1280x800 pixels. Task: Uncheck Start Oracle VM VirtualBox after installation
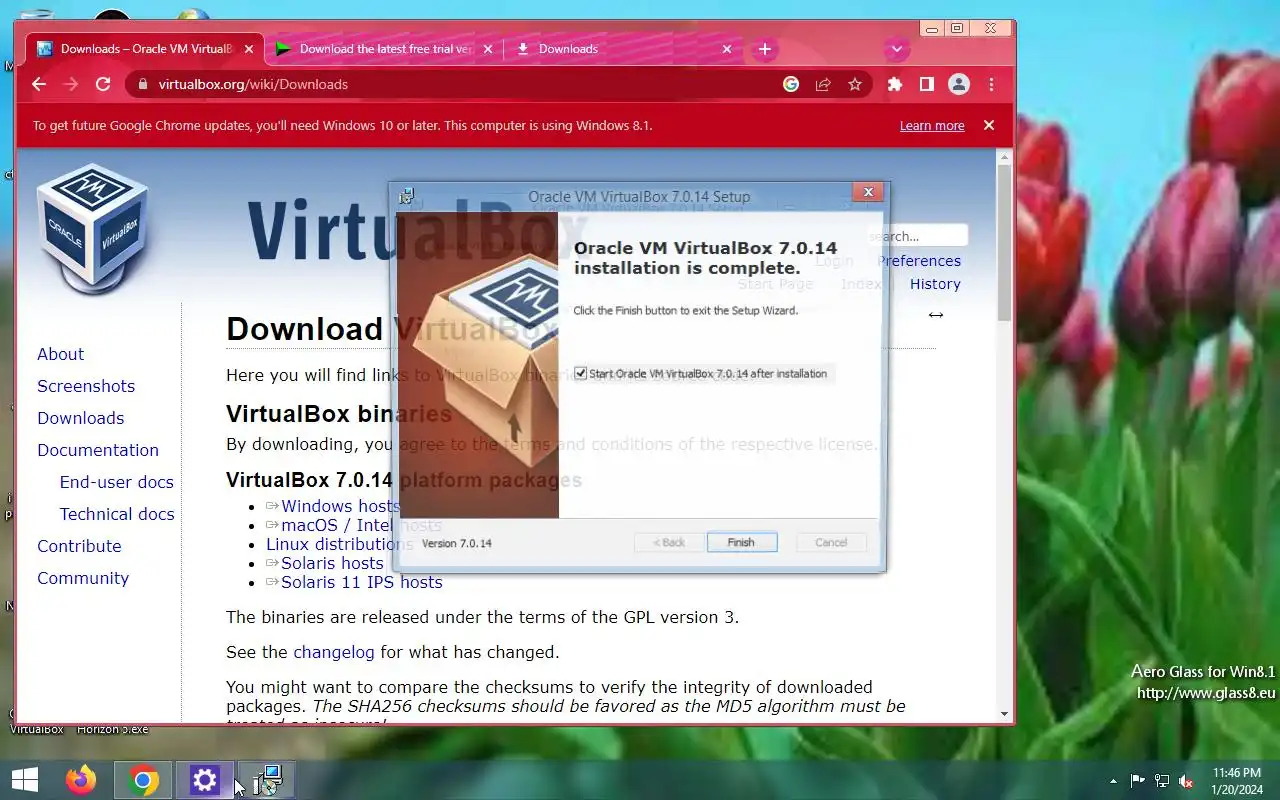point(580,374)
